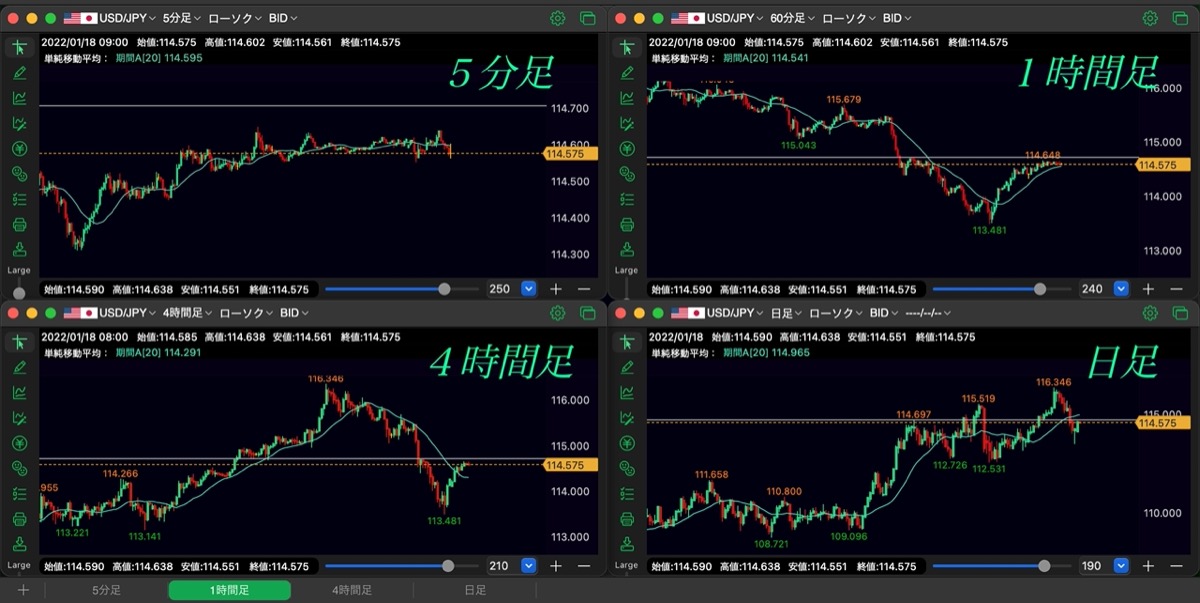Open 4時間足 timeframe dropdown

(187, 313)
